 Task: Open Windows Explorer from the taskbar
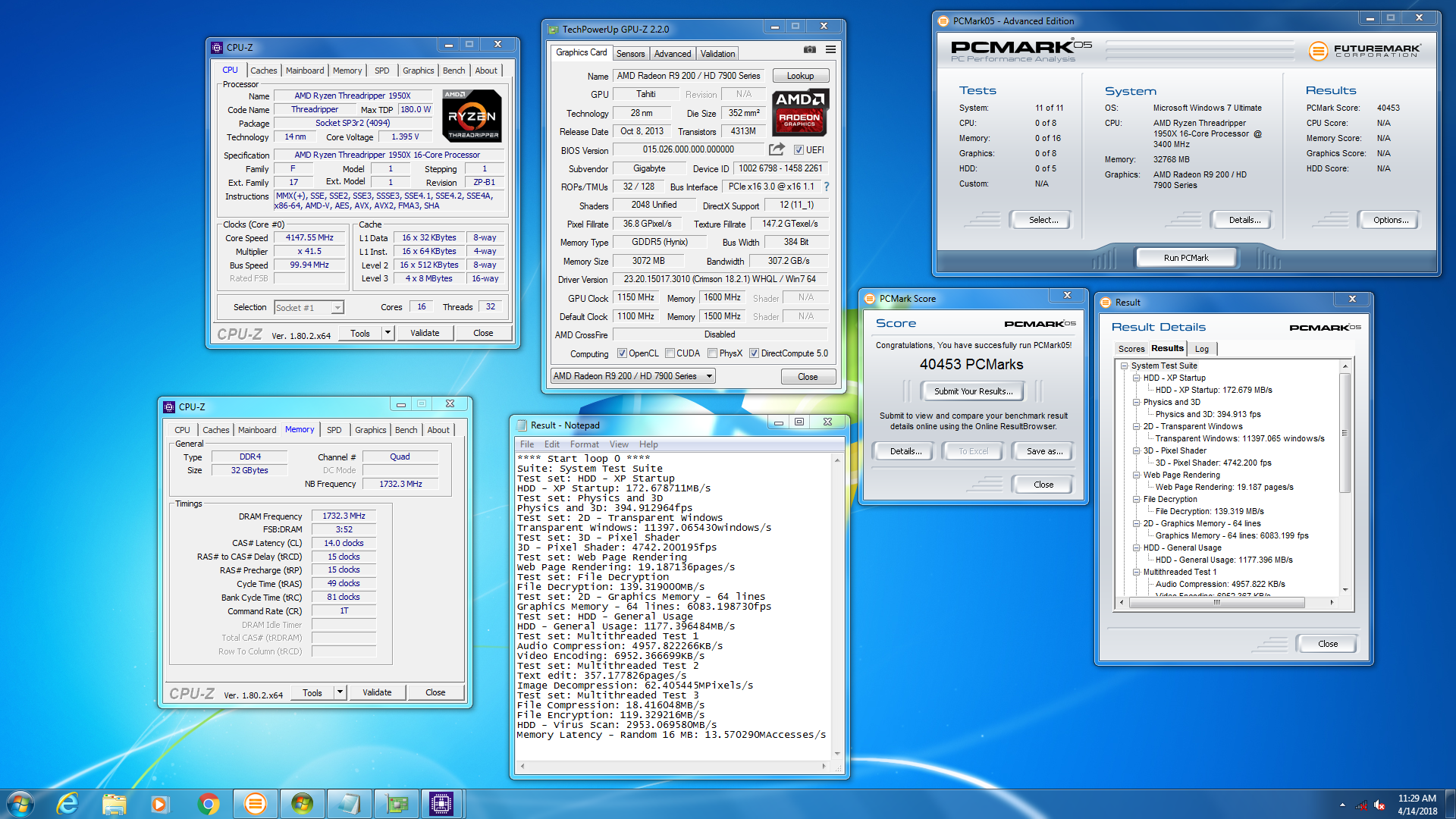point(114,803)
